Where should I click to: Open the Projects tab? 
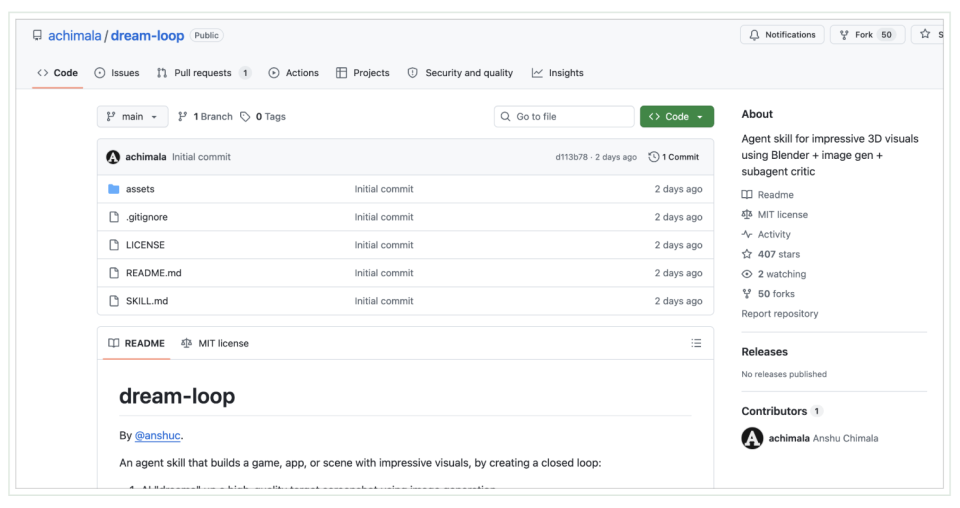(x=362, y=73)
